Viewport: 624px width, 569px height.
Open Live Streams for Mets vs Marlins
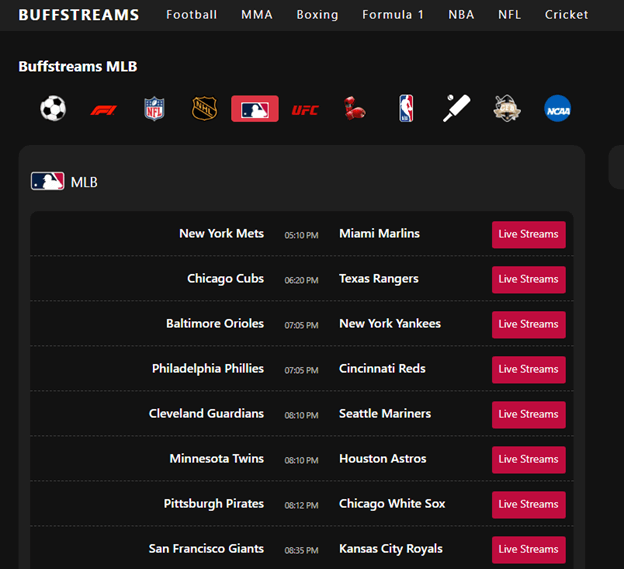point(528,235)
